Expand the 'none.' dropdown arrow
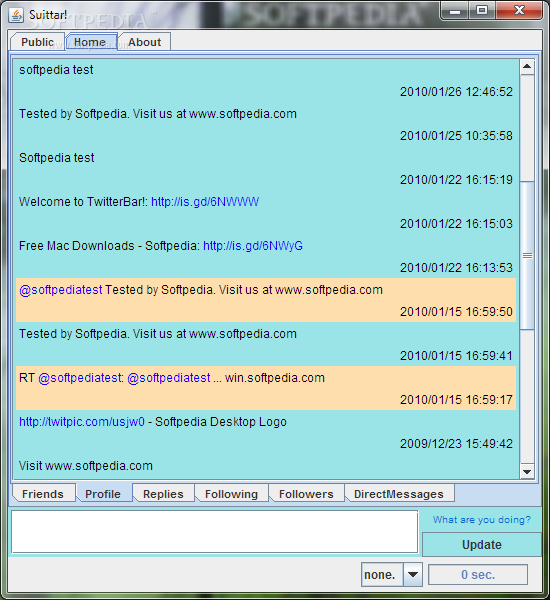The height and width of the screenshot is (600, 550). click(x=413, y=574)
